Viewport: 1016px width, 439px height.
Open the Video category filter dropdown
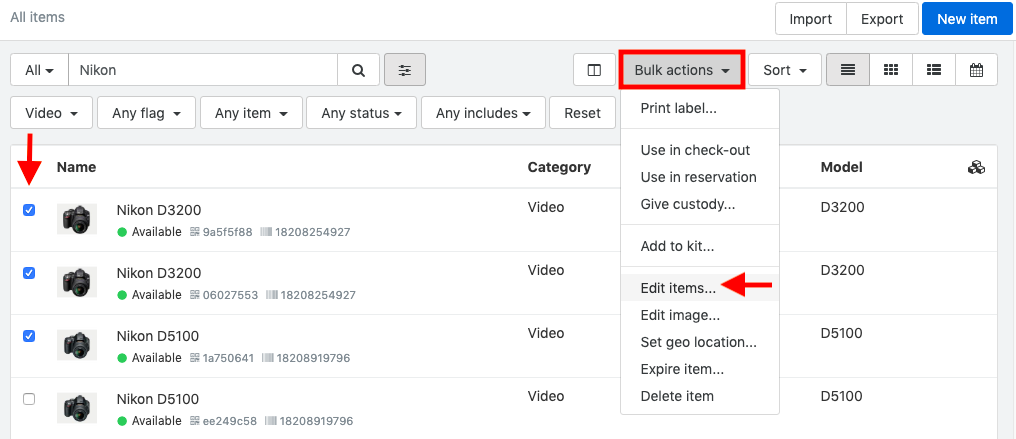click(52, 113)
